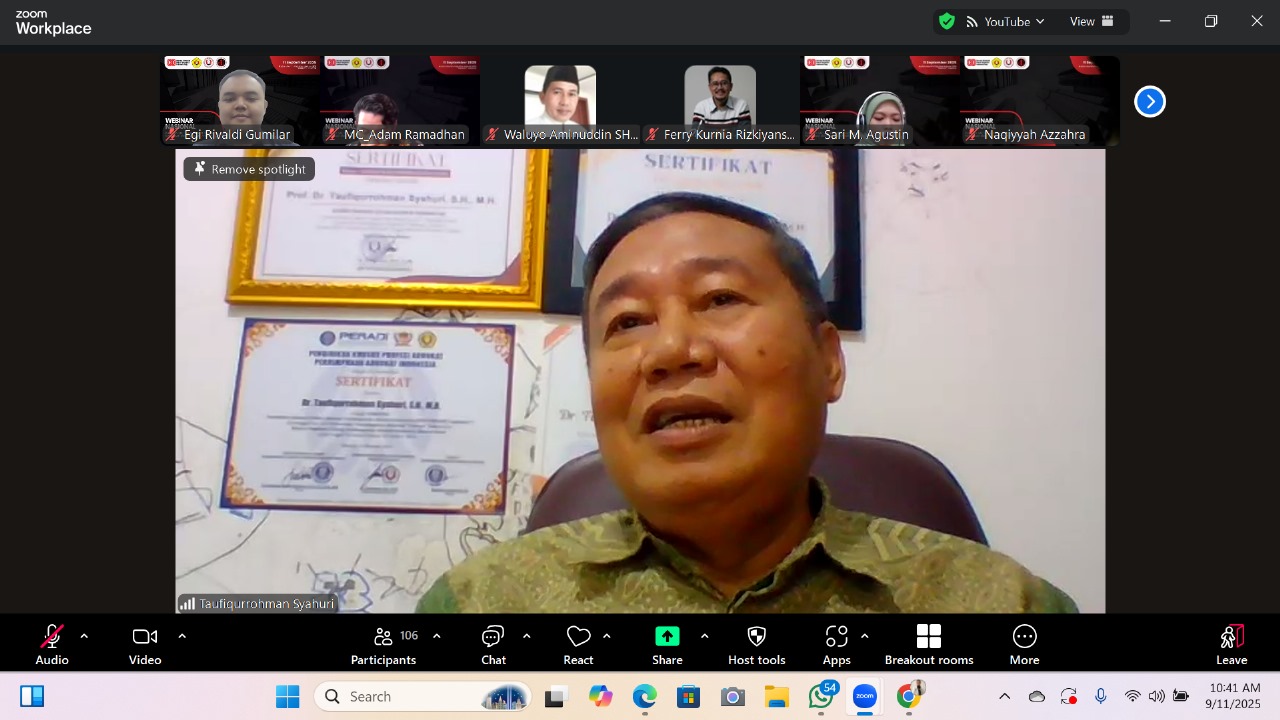Open the View layout menu

[1091, 21]
